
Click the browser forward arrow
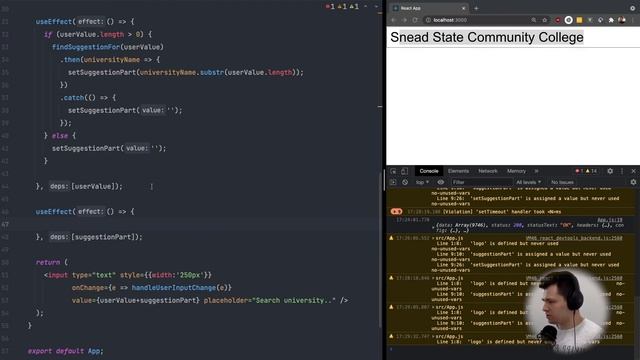[x=404, y=20]
